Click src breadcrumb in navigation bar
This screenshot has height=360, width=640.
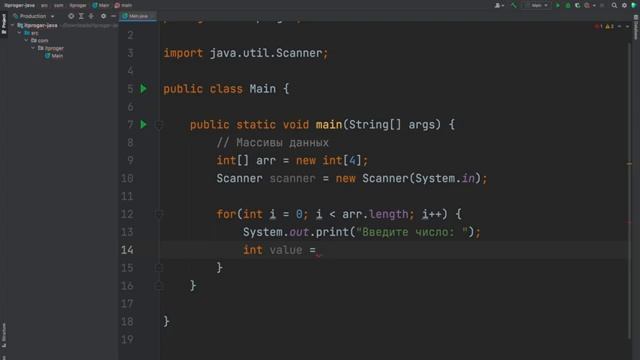[44, 5]
